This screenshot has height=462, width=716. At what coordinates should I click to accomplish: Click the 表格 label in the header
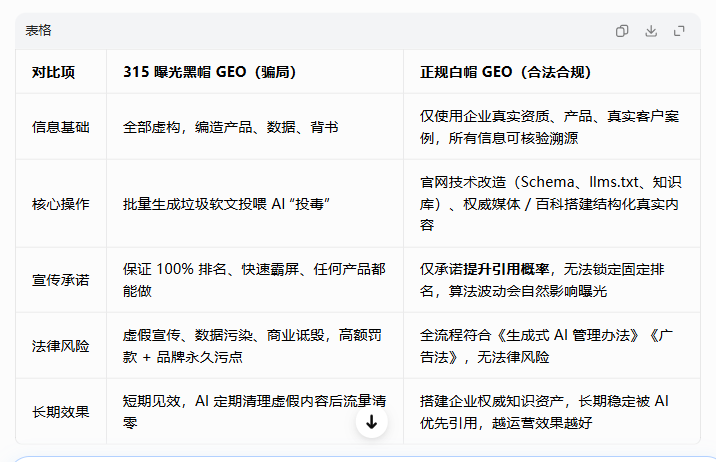(38, 31)
